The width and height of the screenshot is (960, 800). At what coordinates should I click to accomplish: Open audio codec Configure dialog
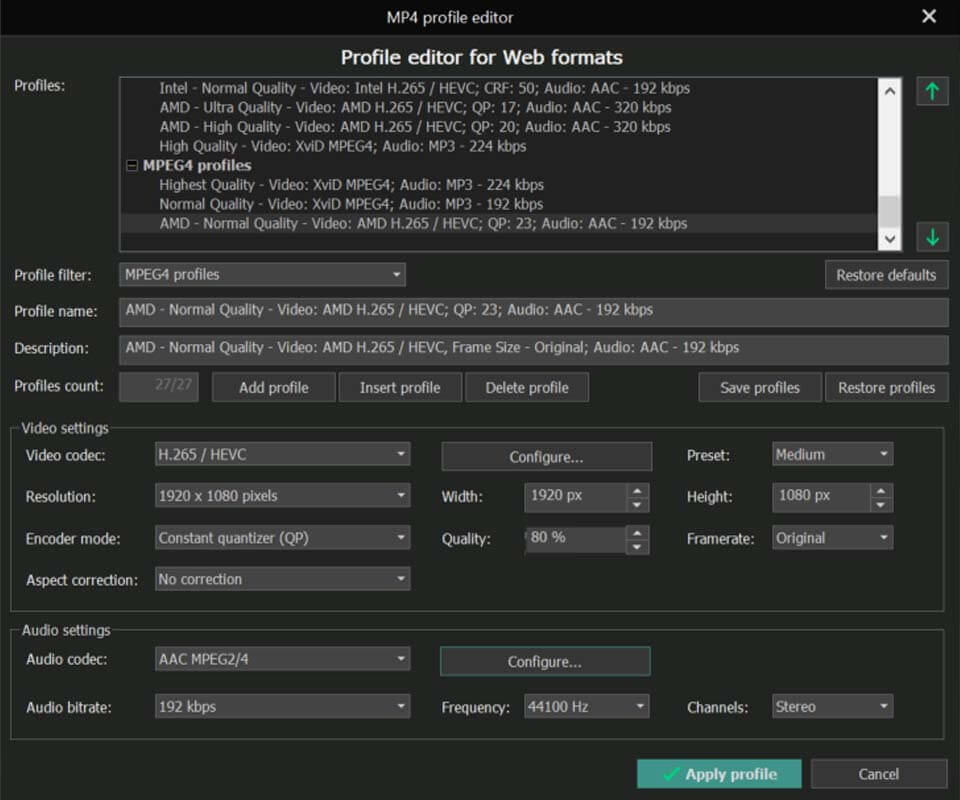pyautogui.click(x=545, y=661)
